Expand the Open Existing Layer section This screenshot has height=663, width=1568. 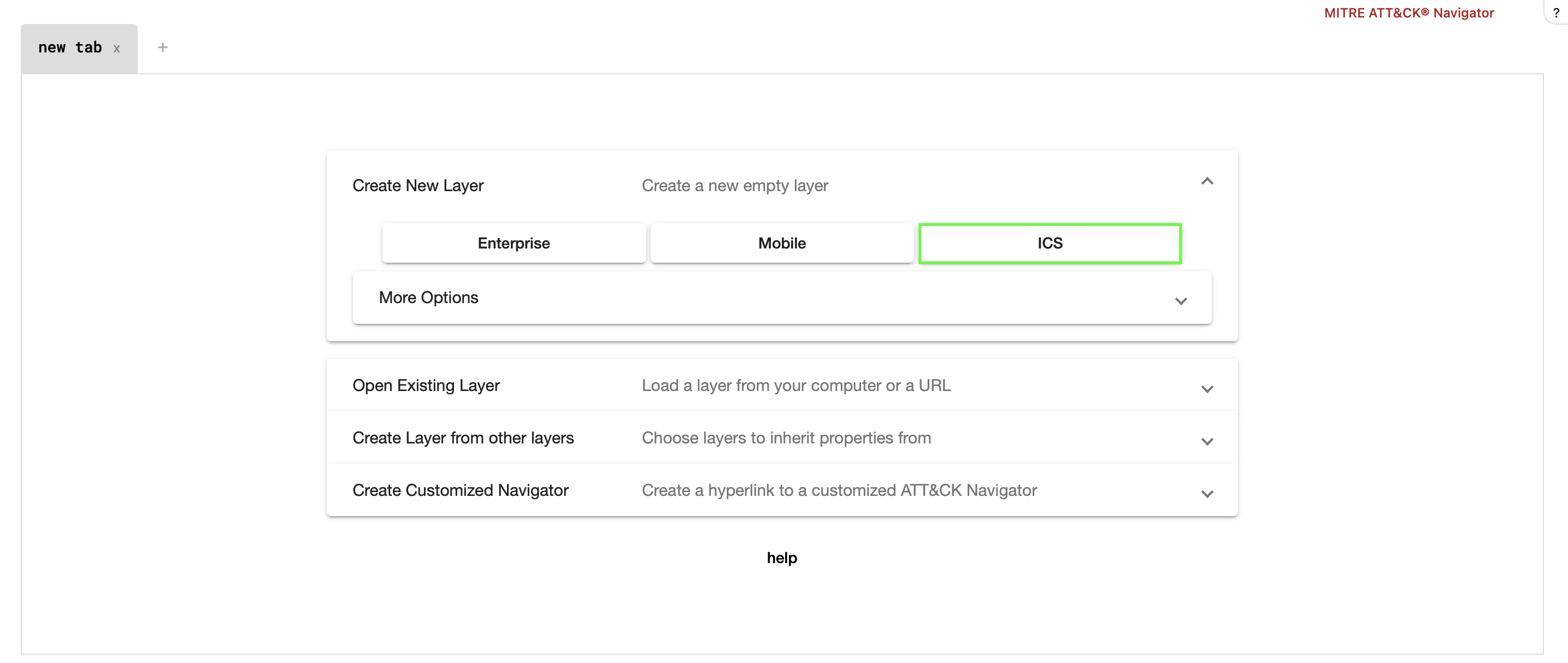(426, 386)
